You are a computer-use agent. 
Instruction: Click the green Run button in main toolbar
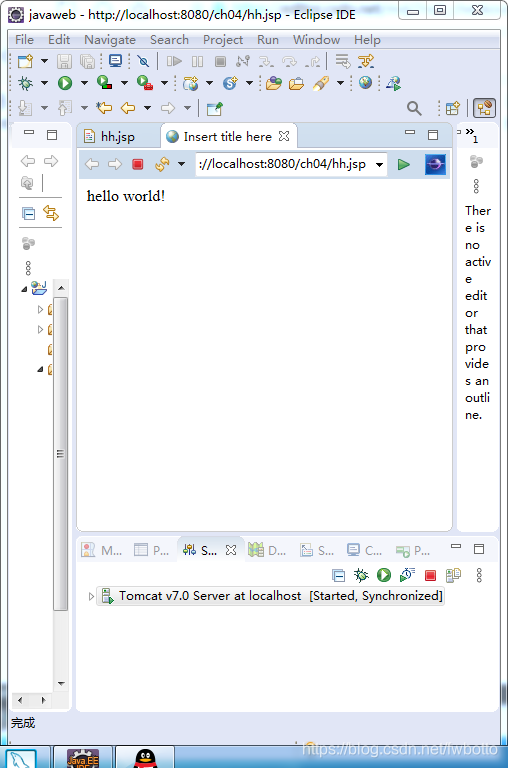pos(65,83)
